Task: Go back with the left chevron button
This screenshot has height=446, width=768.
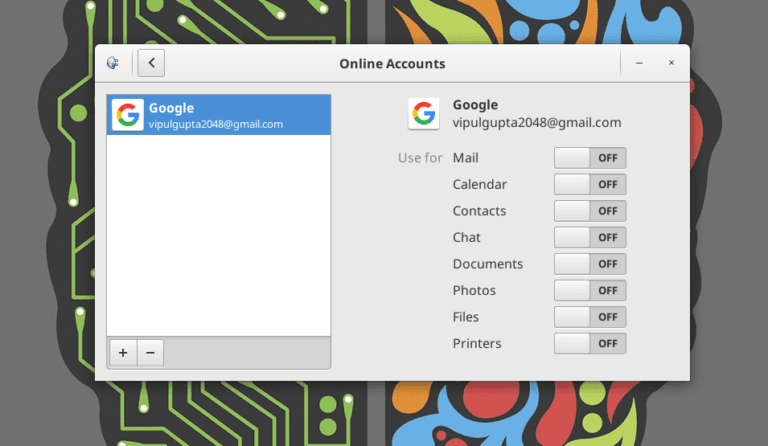Action: click(151, 63)
